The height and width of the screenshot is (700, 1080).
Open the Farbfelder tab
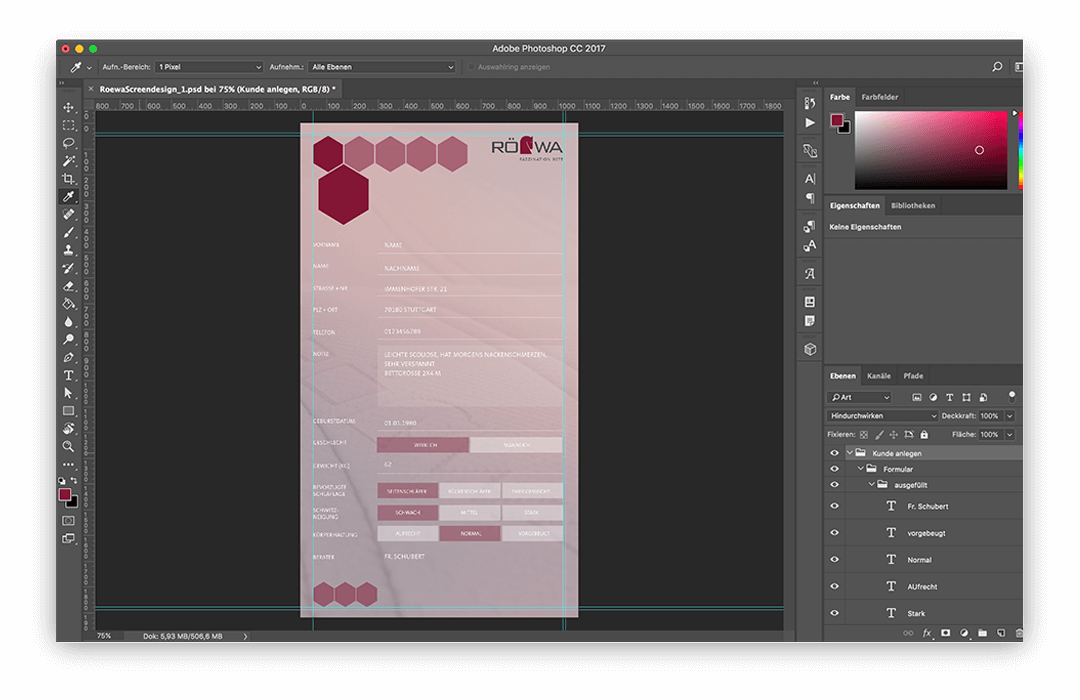(x=880, y=97)
